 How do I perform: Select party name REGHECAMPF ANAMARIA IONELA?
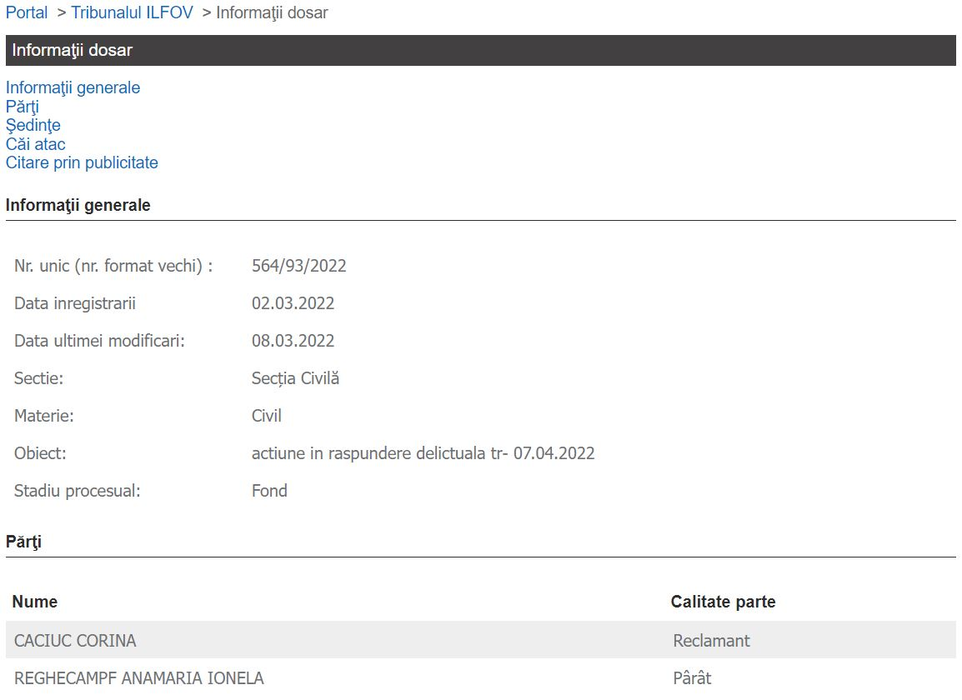139,678
